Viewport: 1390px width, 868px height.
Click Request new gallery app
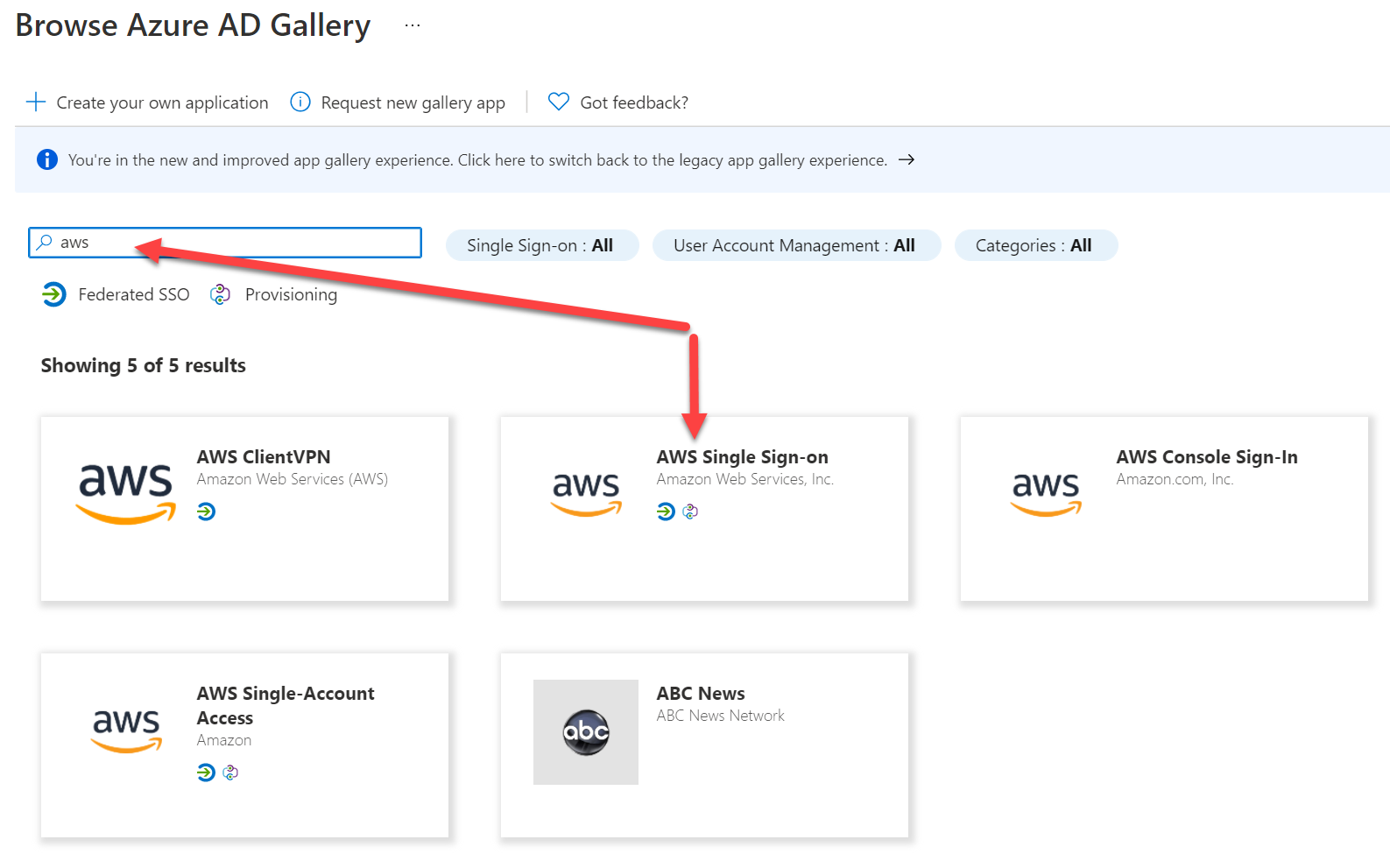point(413,102)
